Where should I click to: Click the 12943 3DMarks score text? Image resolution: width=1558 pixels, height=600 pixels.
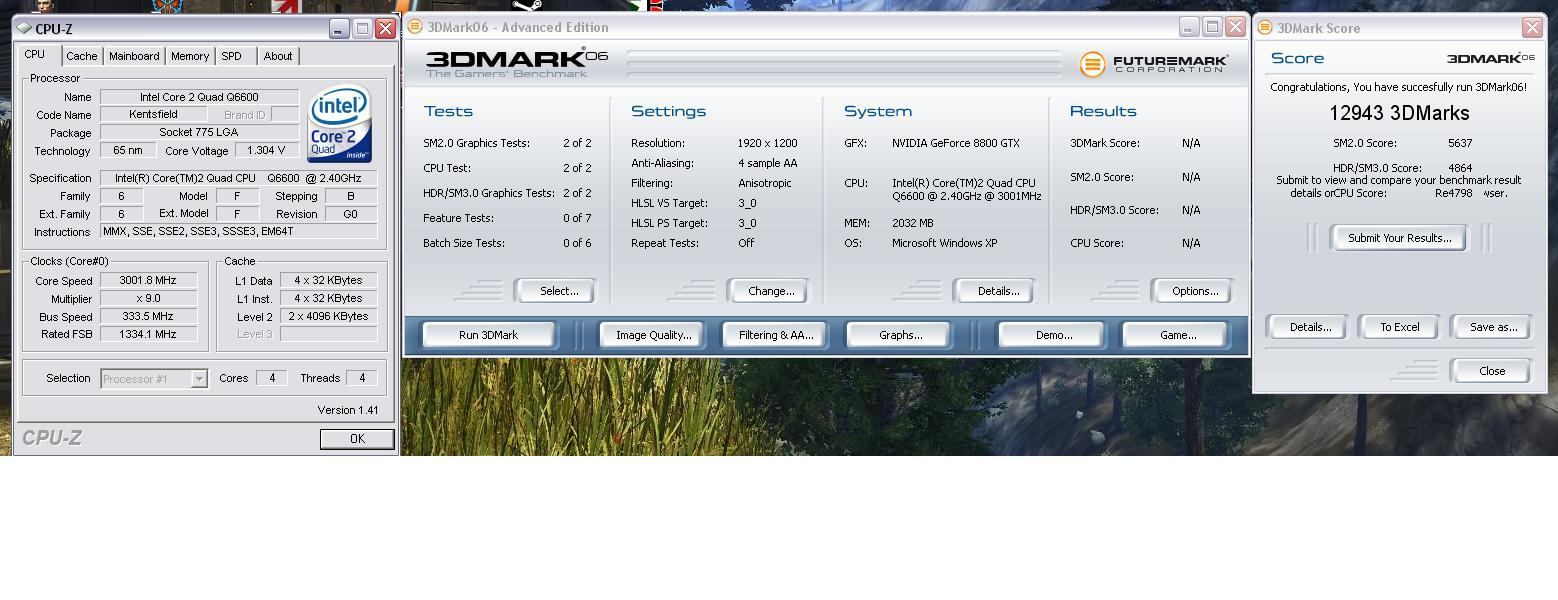(x=1399, y=114)
